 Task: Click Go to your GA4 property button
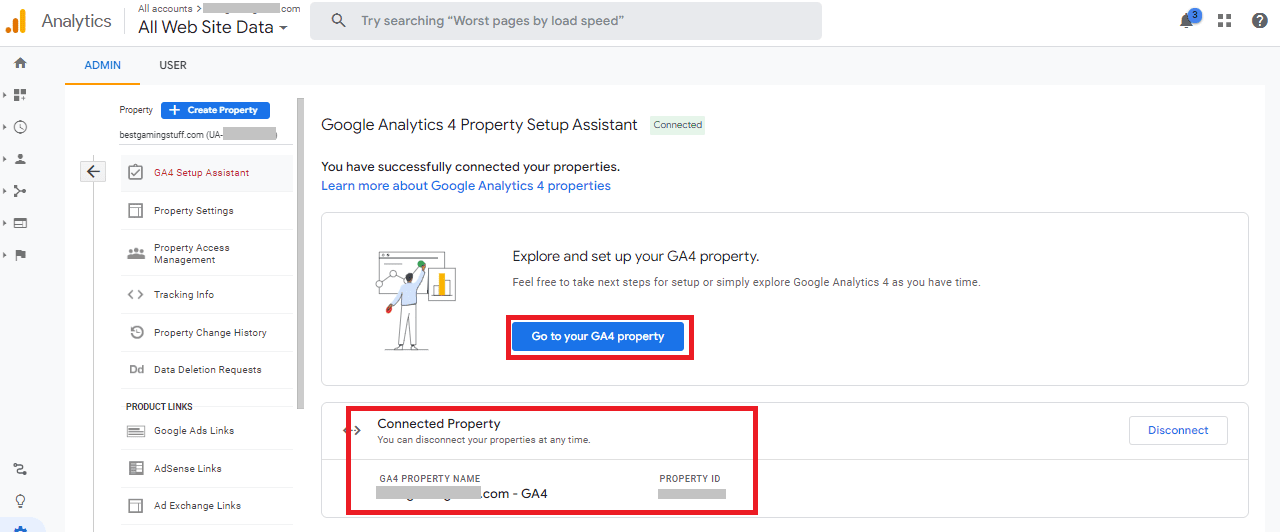point(598,336)
